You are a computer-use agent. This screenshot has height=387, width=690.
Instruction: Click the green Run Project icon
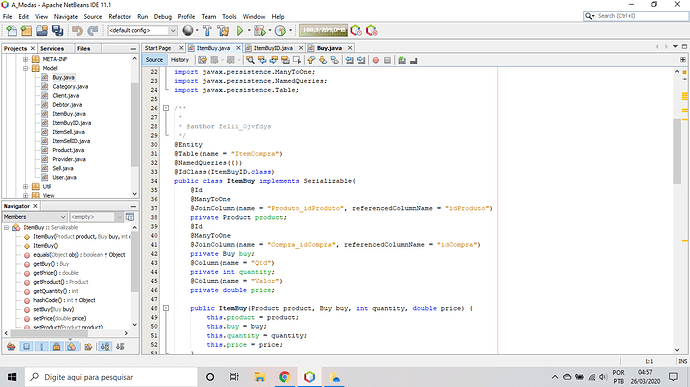[x=240, y=31]
